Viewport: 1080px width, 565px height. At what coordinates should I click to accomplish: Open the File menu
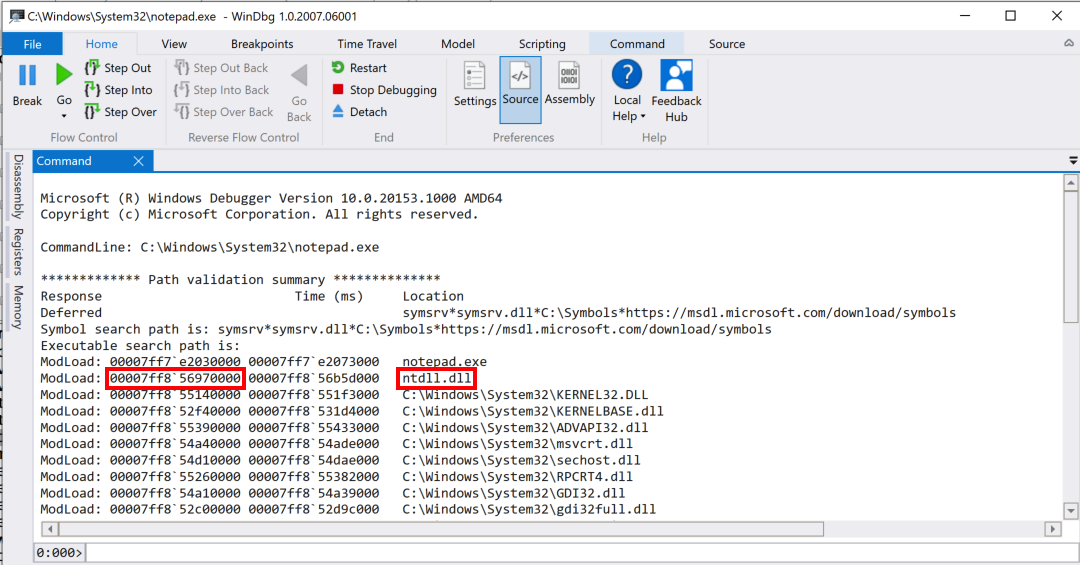pos(32,43)
